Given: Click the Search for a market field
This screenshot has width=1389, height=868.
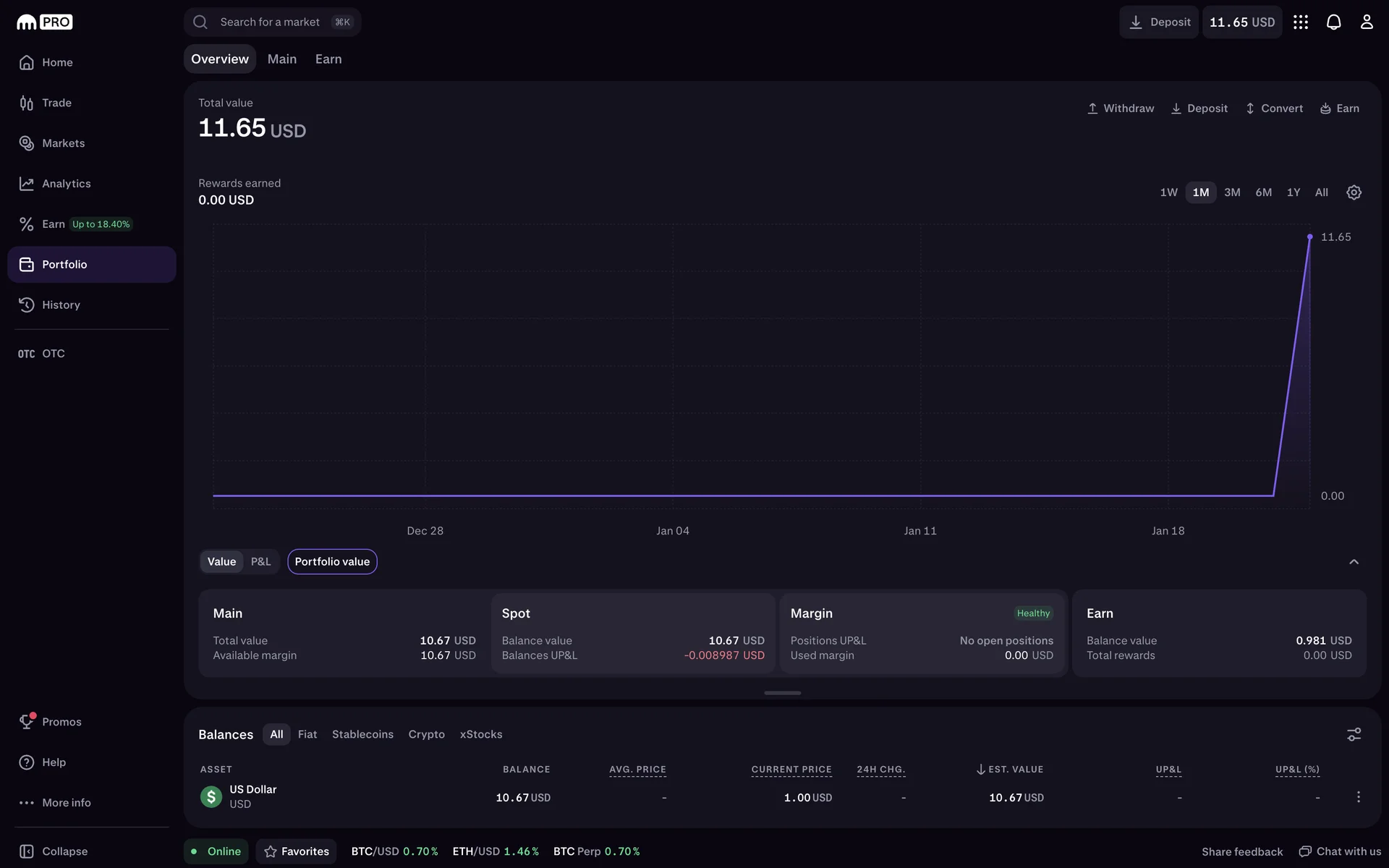Looking at the screenshot, I should coord(271,22).
